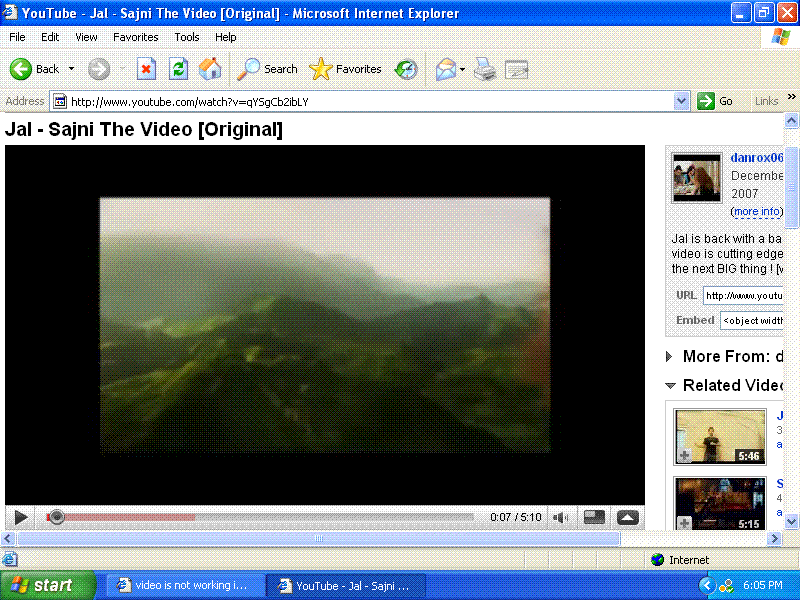Collapse the Related Videos section

coord(670,386)
